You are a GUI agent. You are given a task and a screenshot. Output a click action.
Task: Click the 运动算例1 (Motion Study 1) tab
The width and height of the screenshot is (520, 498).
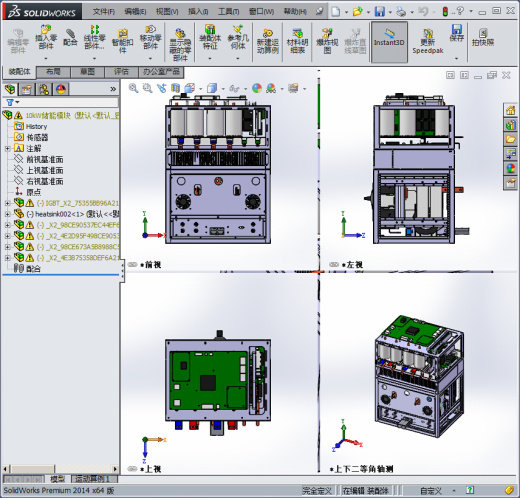point(94,479)
